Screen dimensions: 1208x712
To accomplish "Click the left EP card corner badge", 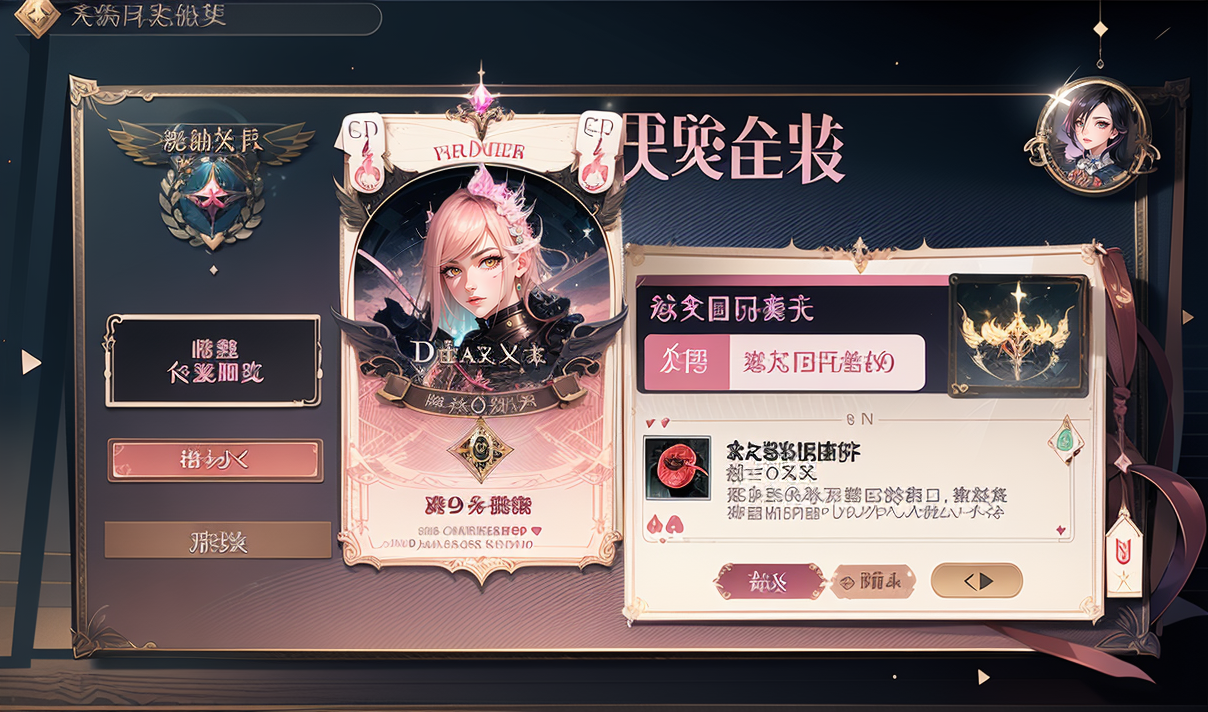I will pyautogui.click(x=362, y=148).
